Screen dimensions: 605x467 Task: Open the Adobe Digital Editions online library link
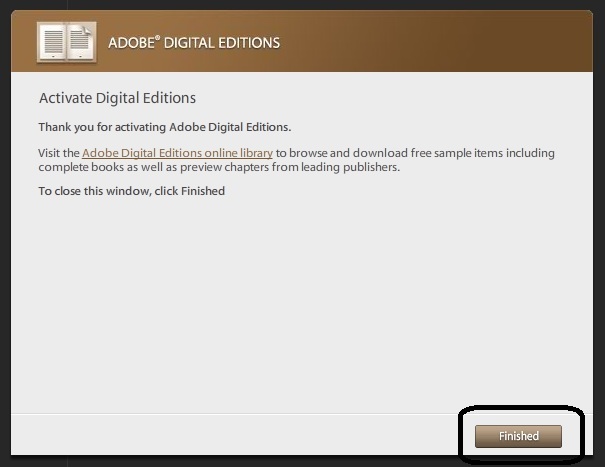point(177,153)
